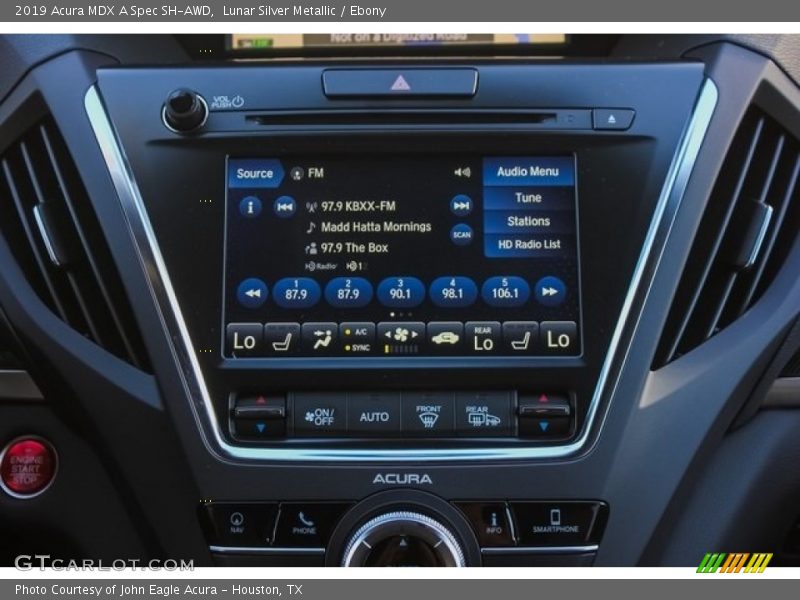Select preset 3 station 90.1
800x600 pixels.
tap(401, 292)
